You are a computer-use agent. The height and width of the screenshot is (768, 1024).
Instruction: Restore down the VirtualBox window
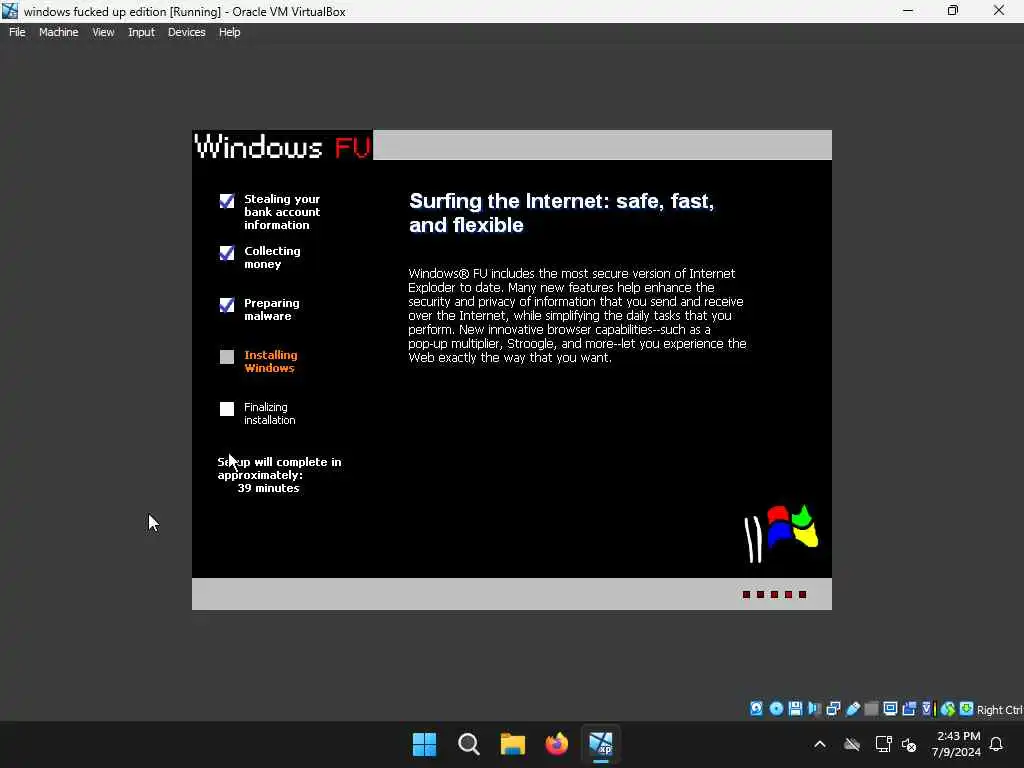coord(953,11)
